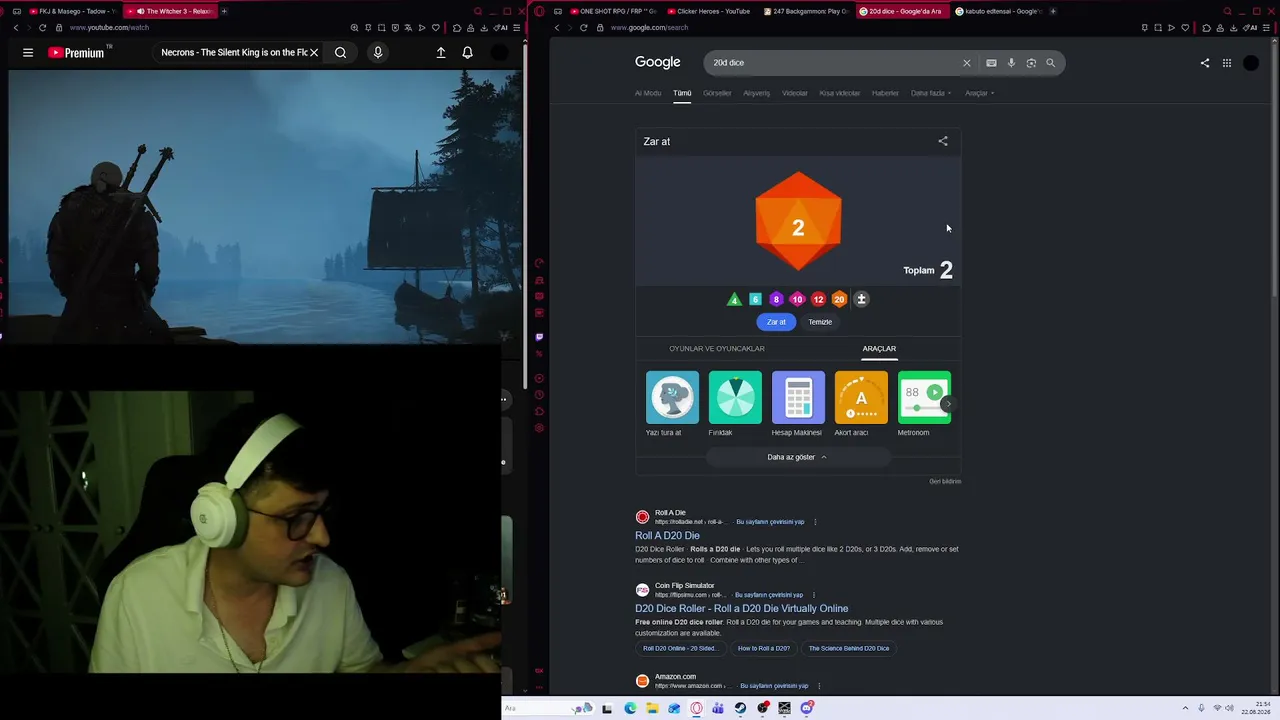
Task: Open options menu for Amazon.com result
Action: pyautogui.click(x=819, y=686)
